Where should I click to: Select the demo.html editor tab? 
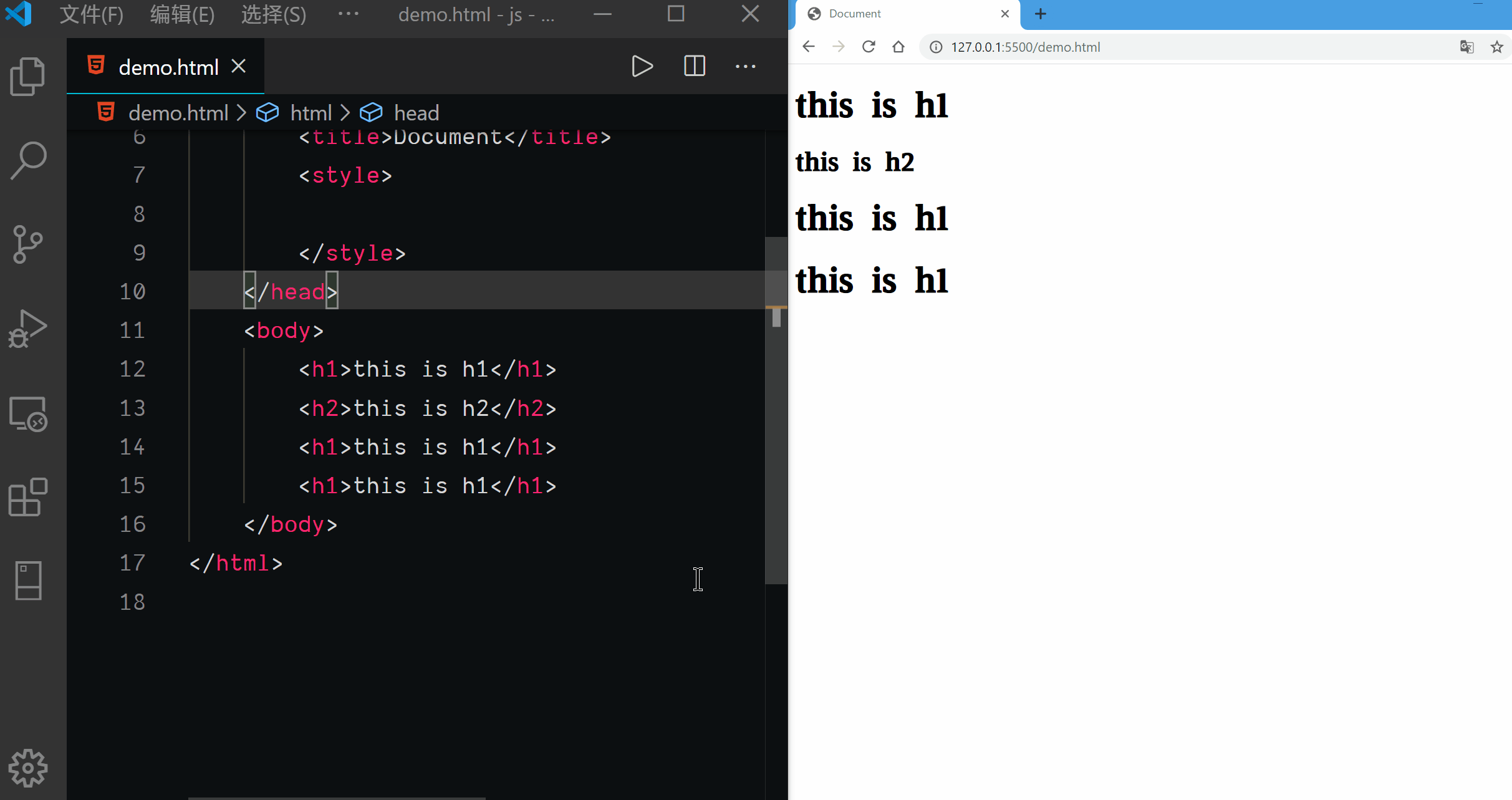pos(167,67)
